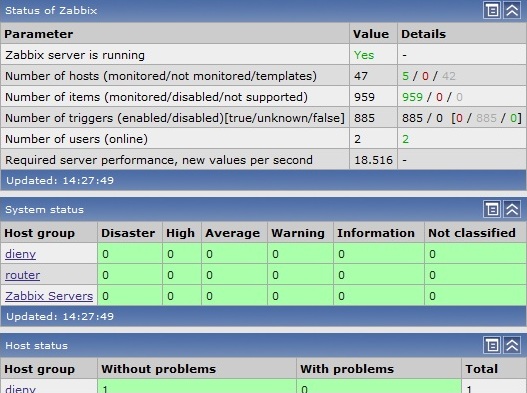
Task: Click 'Required server performance' row label
Action: click(159, 160)
